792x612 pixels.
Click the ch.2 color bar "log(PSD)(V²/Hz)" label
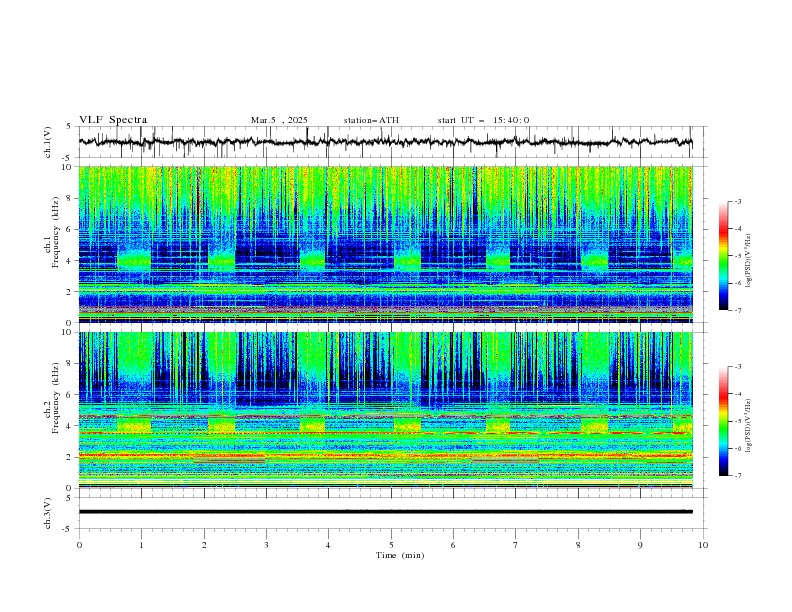point(748,426)
